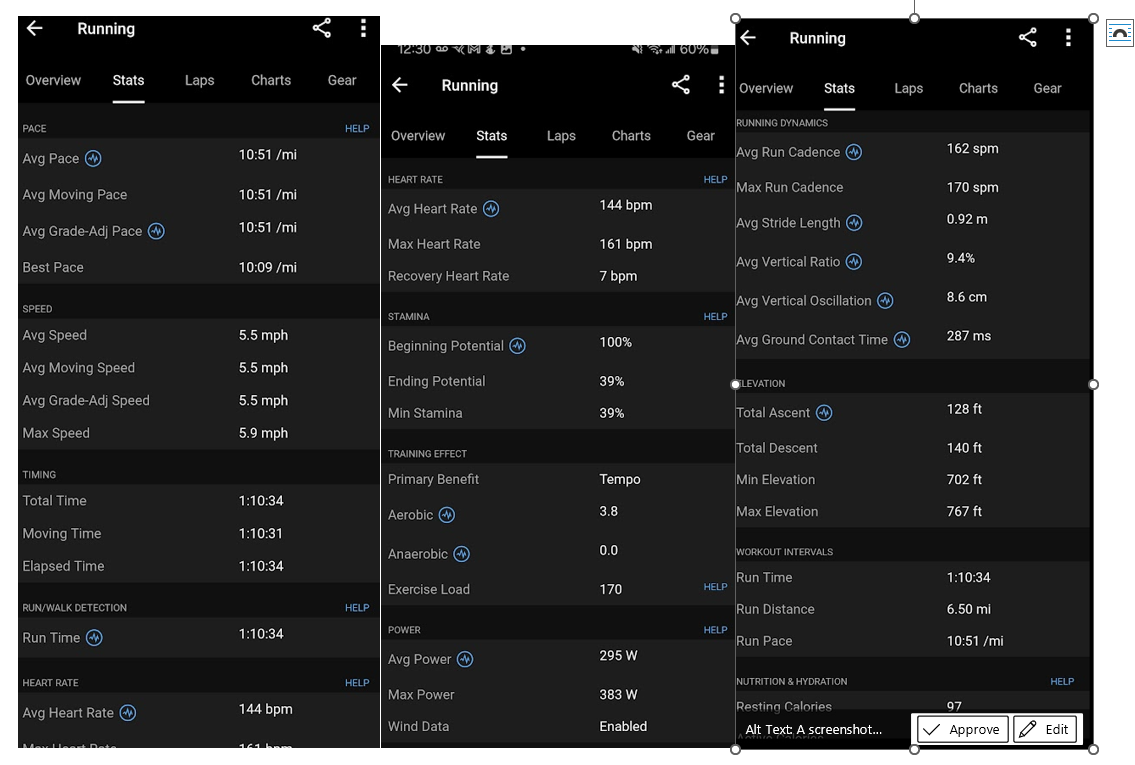
Task: Switch to Overview tab in right screen
Action: [766, 88]
